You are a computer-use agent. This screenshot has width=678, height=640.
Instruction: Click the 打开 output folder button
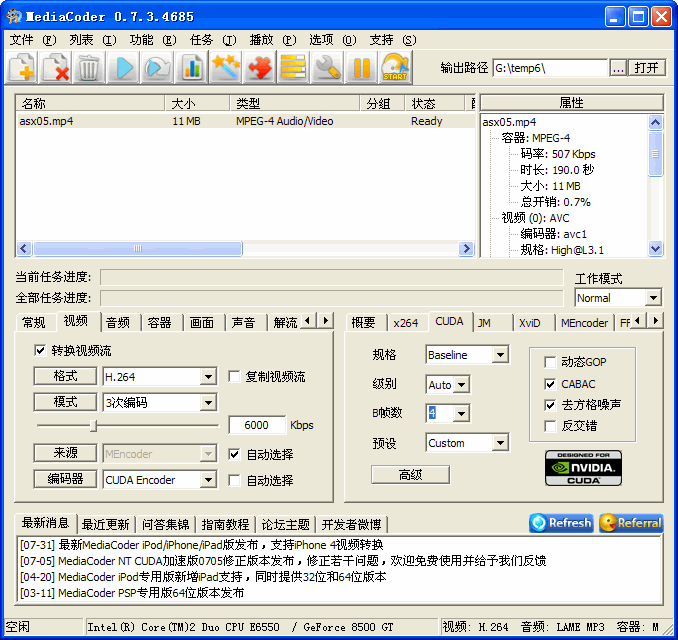[646, 67]
